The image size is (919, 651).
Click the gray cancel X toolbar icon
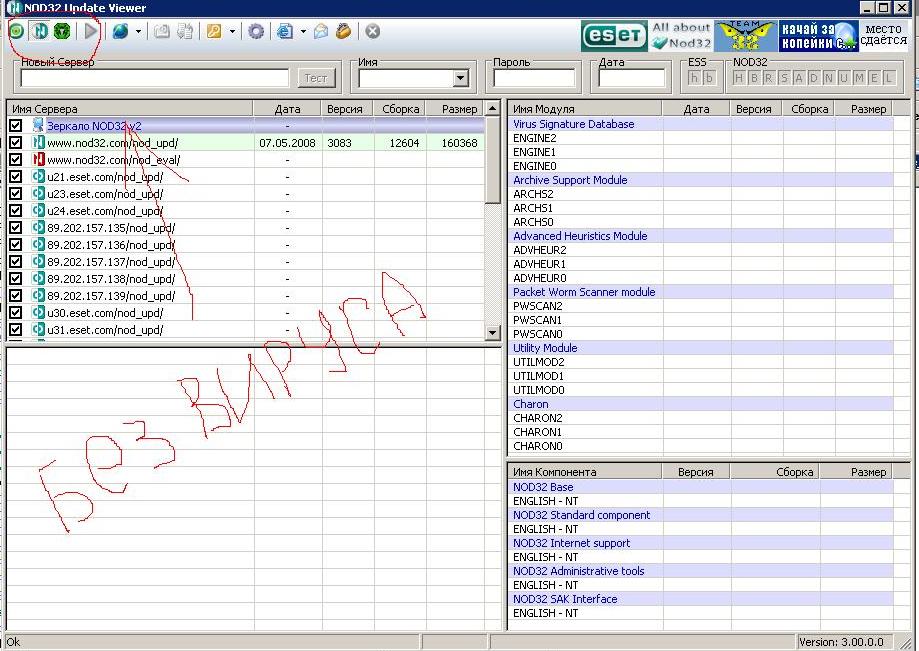[373, 31]
